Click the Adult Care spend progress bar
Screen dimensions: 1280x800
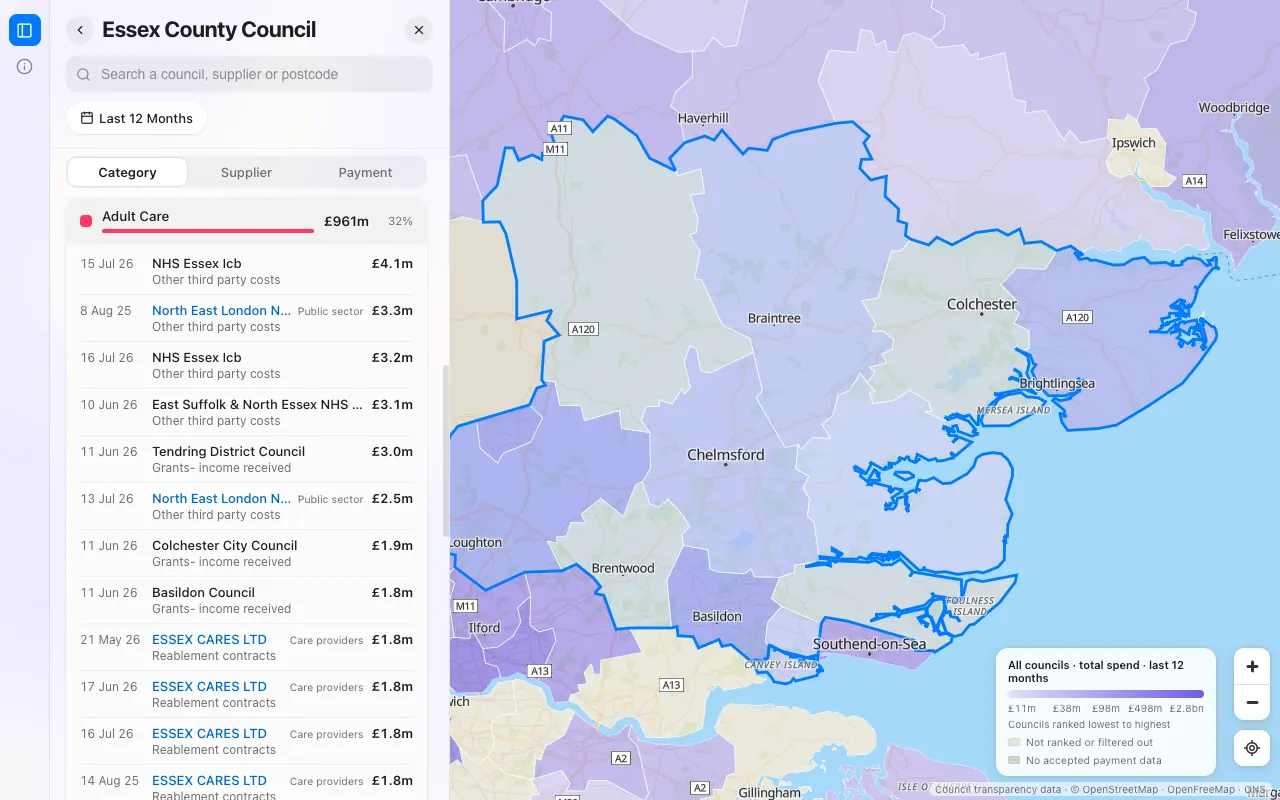(x=208, y=231)
